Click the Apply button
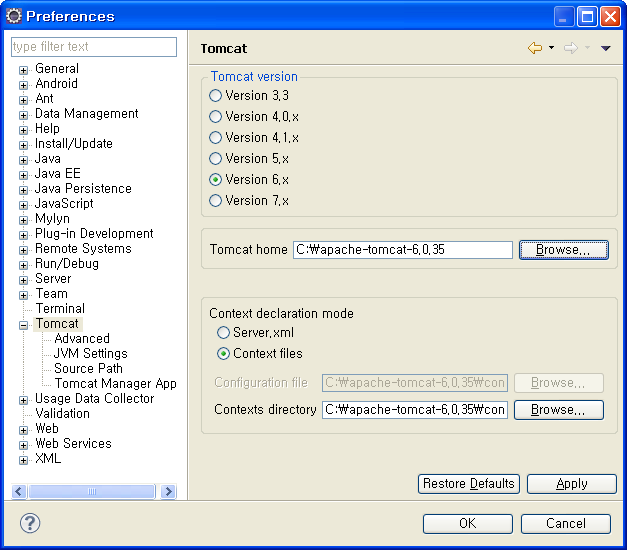This screenshot has height=550, width=627. [x=572, y=484]
